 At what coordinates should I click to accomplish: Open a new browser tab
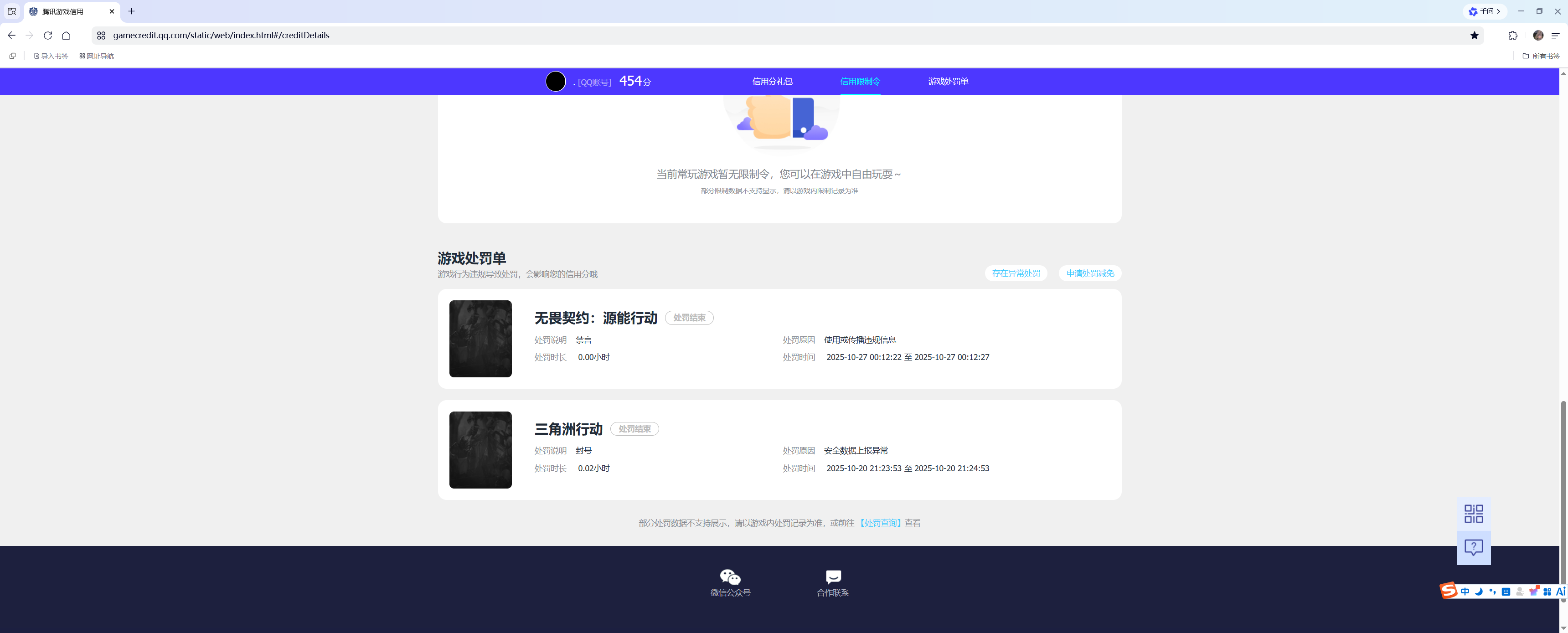point(131,11)
